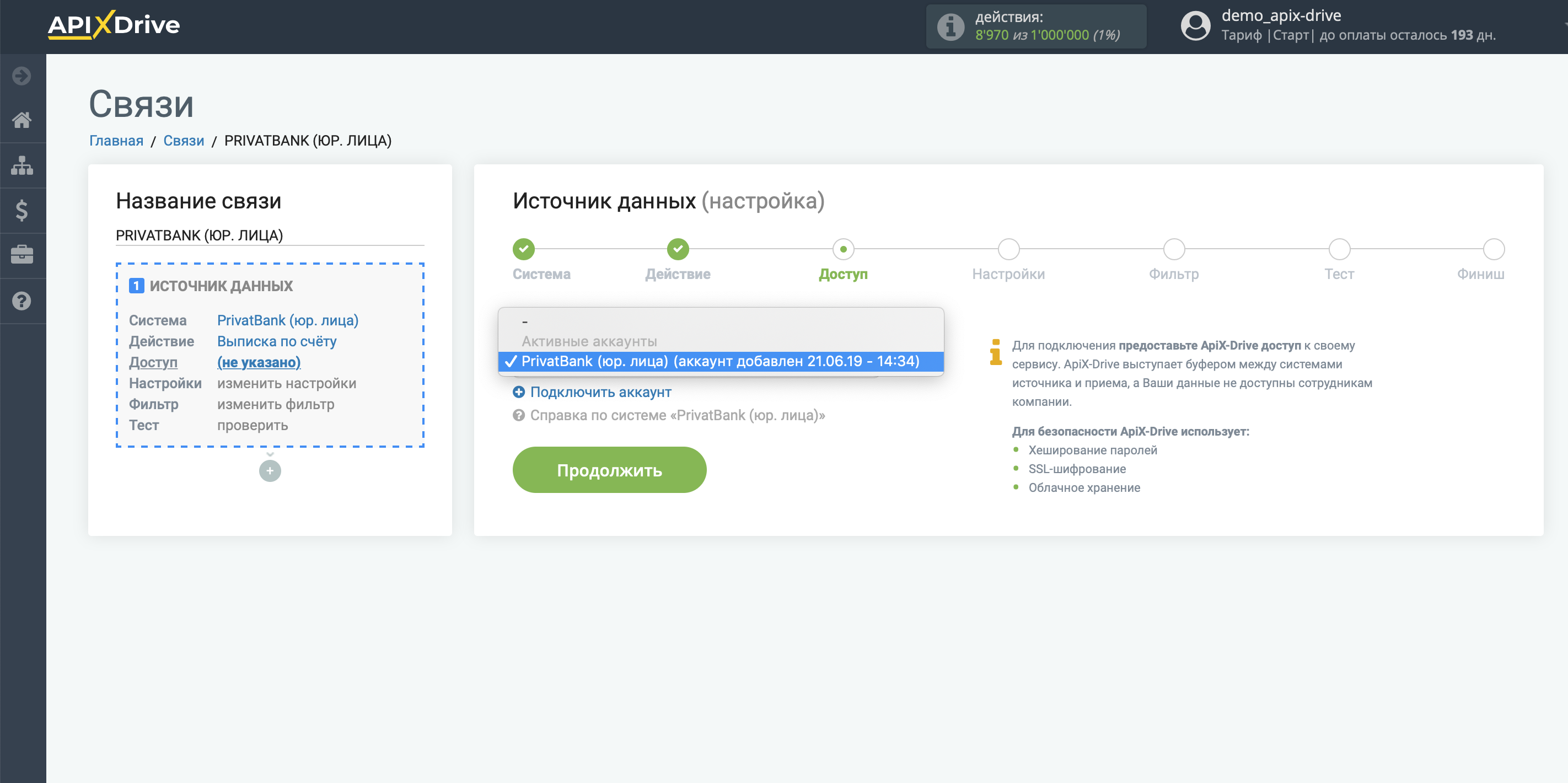The height and width of the screenshot is (783, 1568).
Task: Click the completed Система step circle
Action: point(523,249)
